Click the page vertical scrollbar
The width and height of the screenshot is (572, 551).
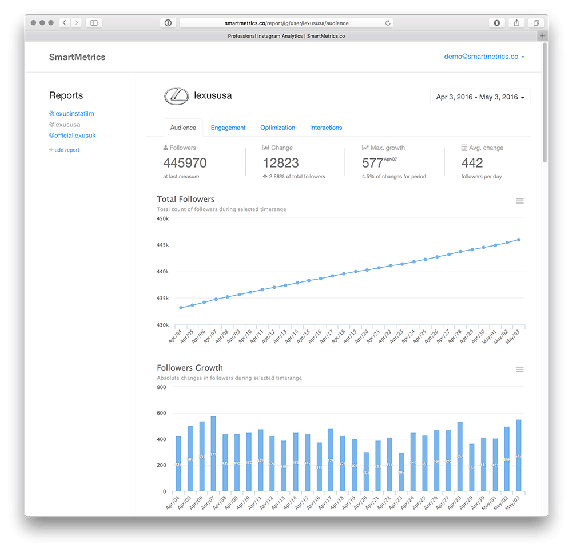tap(545, 102)
